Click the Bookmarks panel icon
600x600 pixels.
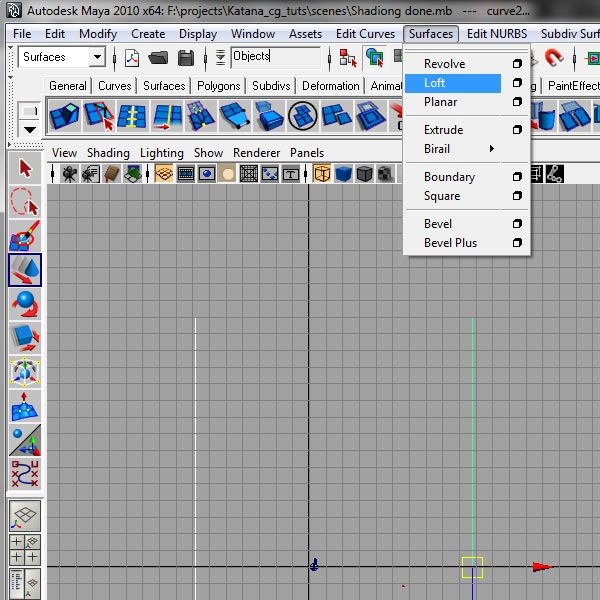[112, 174]
